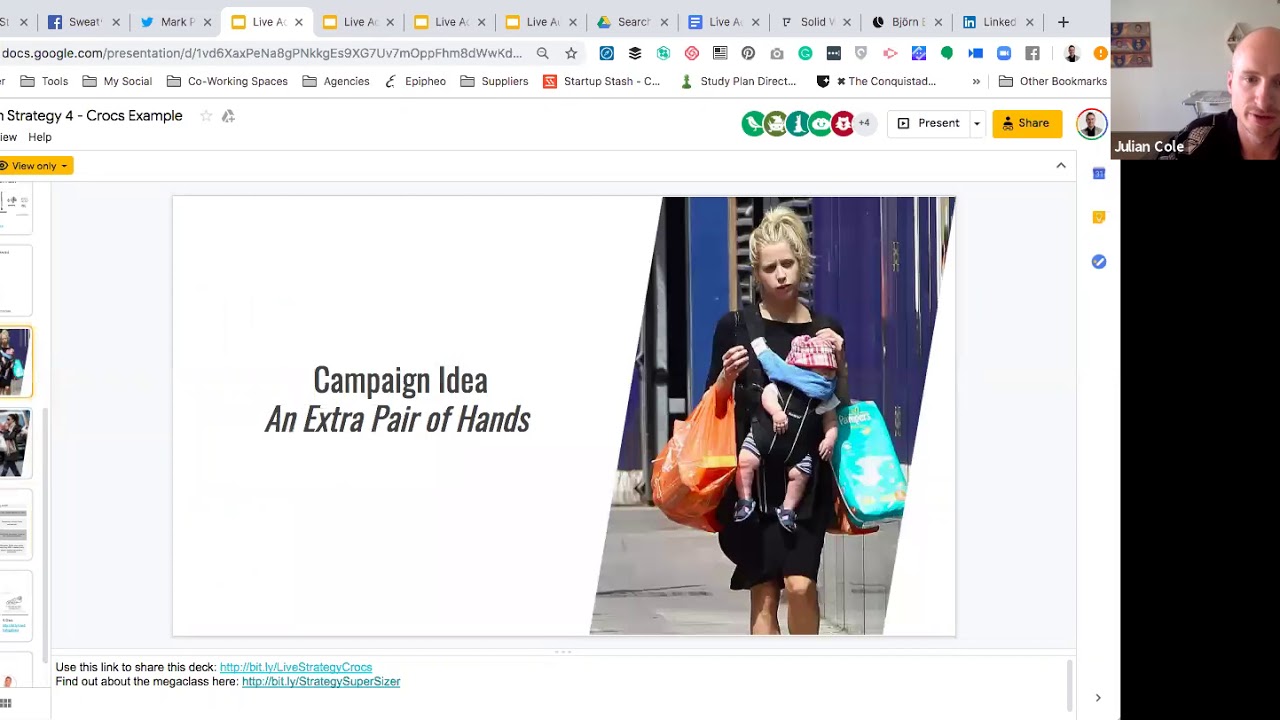Open The Conquistad bookmark
This screenshot has width=1280, height=720.
(x=876, y=81)
